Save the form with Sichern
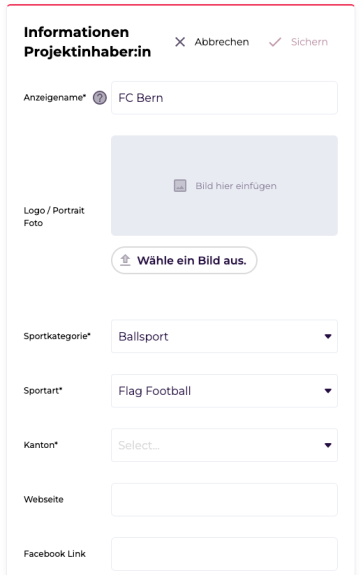363x575 pixels. point(309,42)
